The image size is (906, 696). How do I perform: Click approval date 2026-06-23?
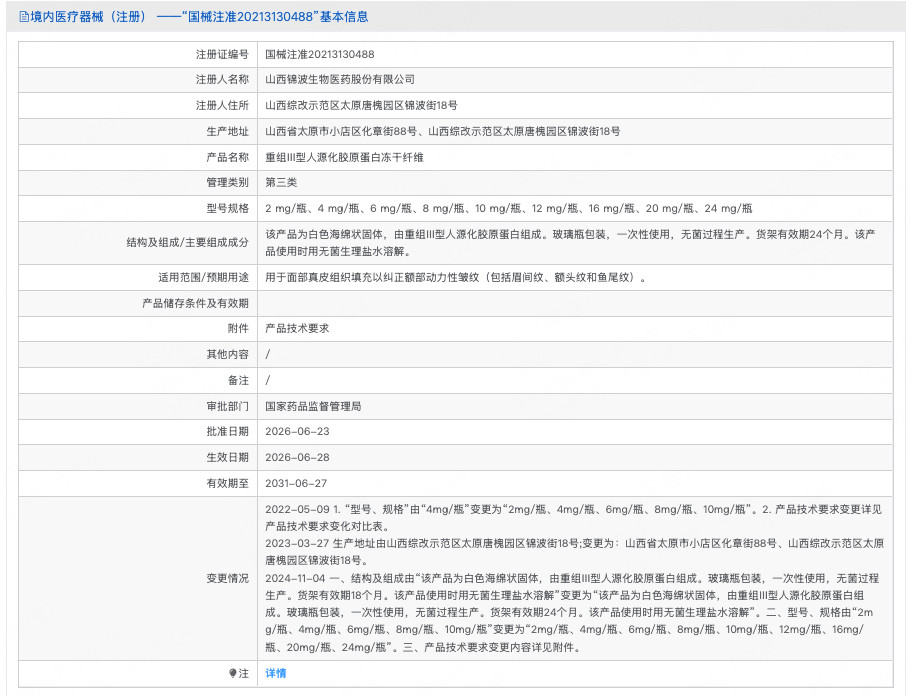pos(297,431)
